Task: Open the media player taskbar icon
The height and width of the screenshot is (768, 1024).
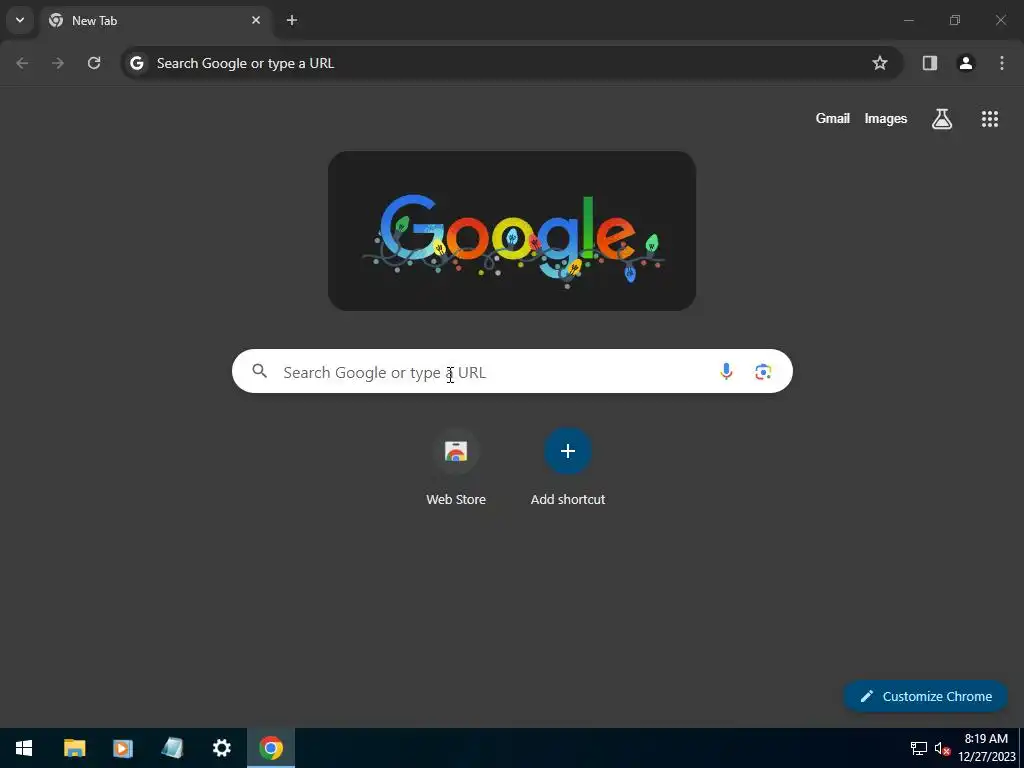Action: (123, 748)
